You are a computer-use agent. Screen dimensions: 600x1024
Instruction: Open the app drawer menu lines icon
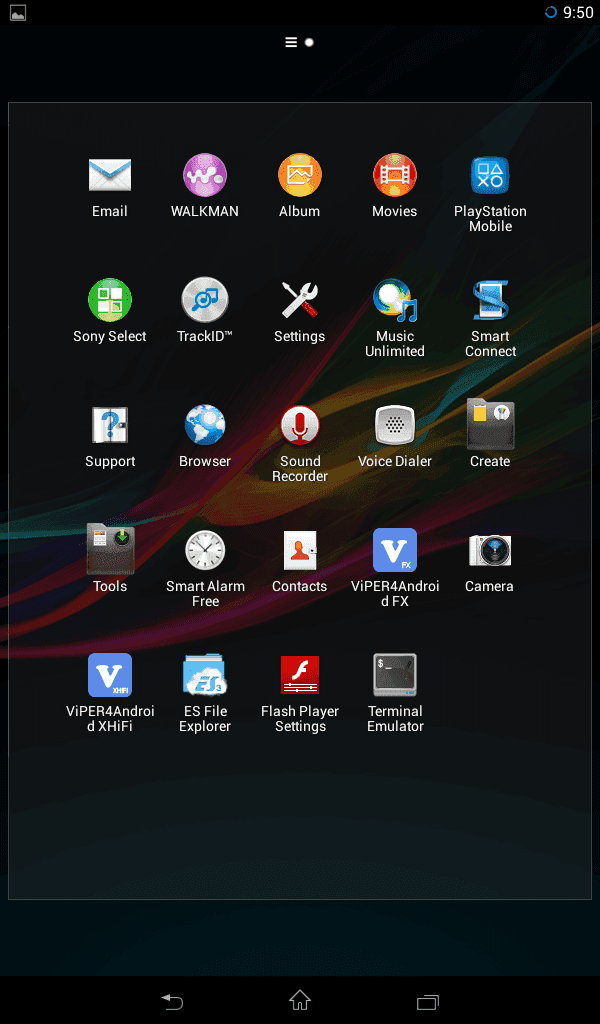(x=291, y=42)
